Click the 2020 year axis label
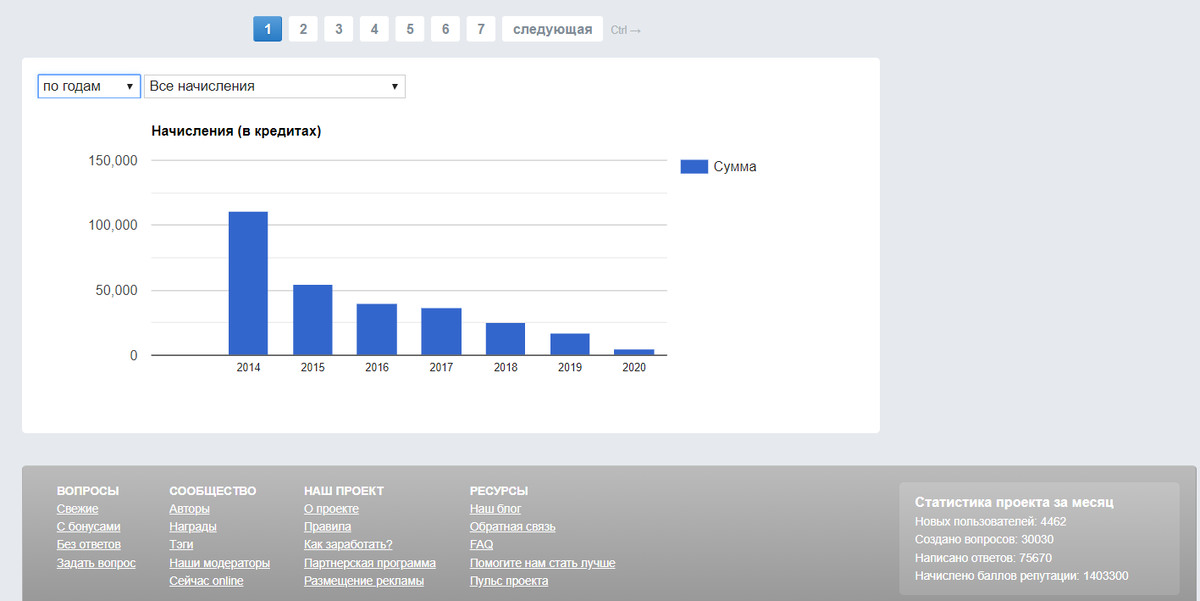The image size is (1200, 601). pyautogui.click(x=634, y=368)
